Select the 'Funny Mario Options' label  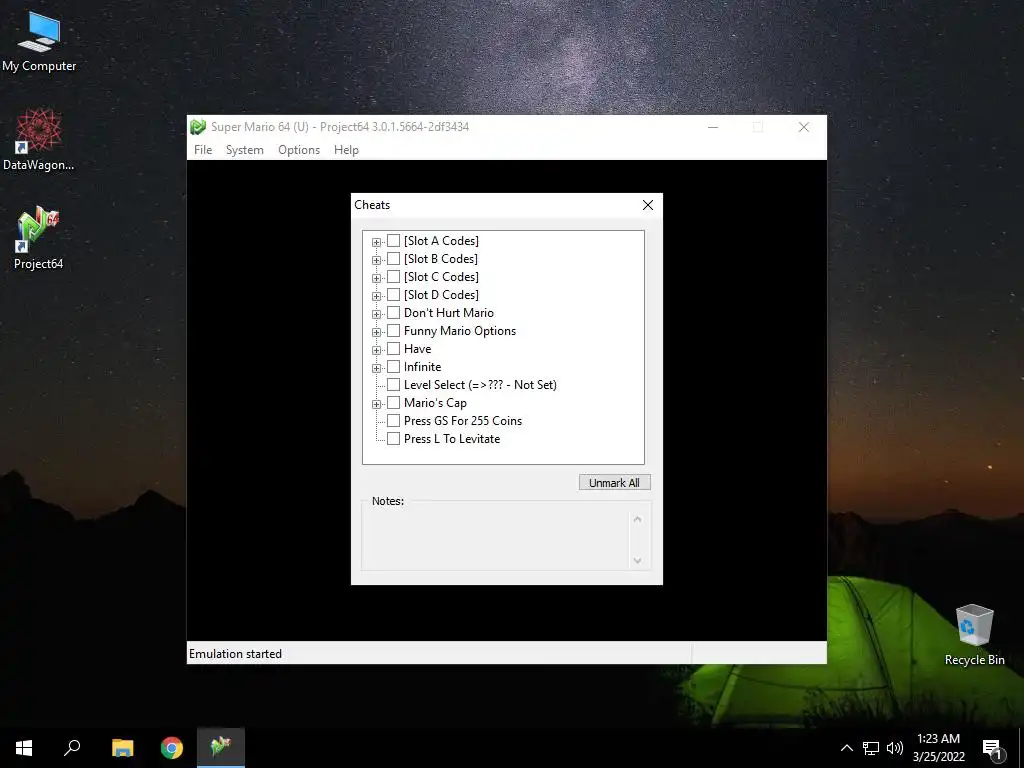coord(460,330)
